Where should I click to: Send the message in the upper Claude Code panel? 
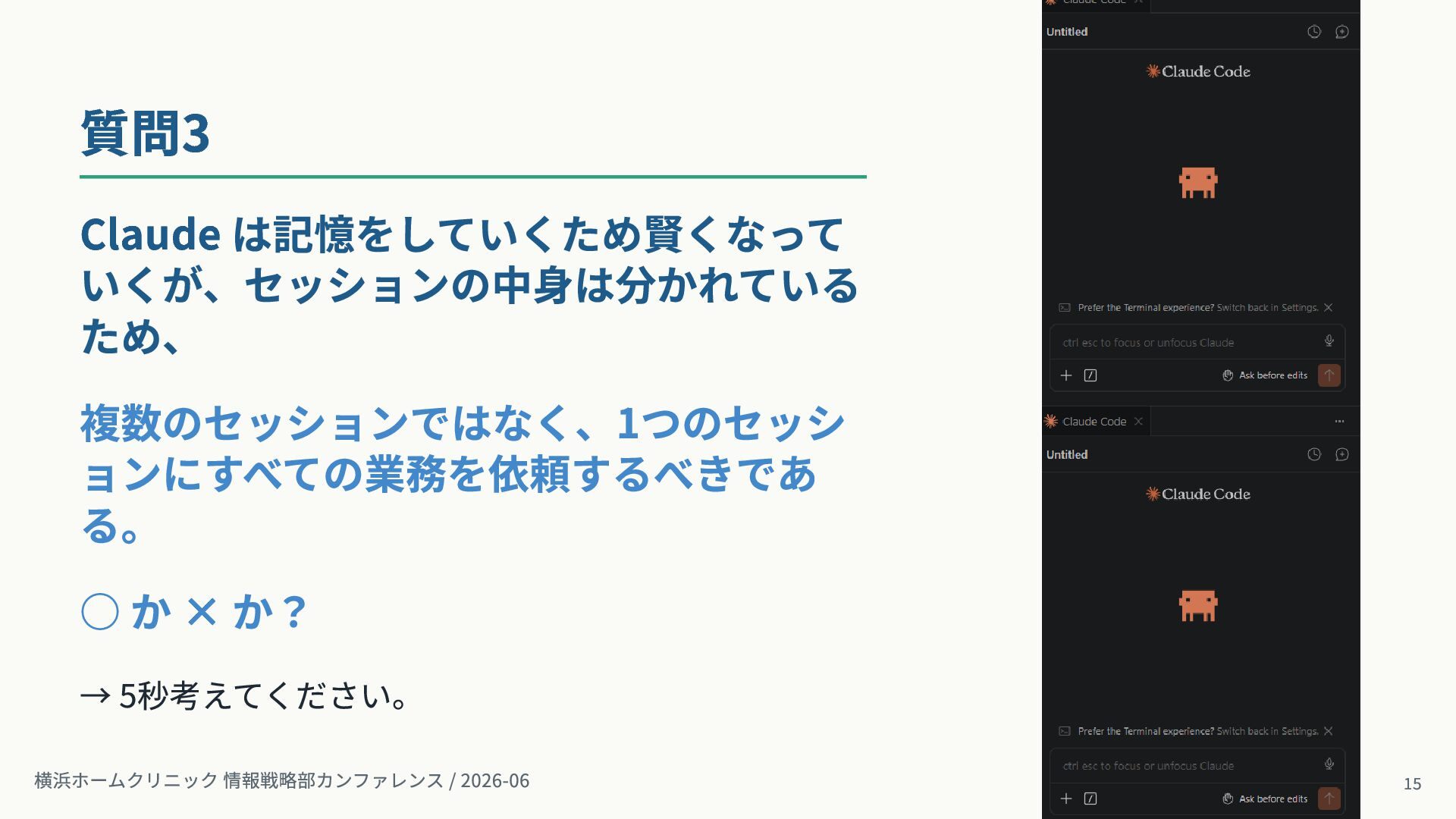click(x=1329, y=375)
